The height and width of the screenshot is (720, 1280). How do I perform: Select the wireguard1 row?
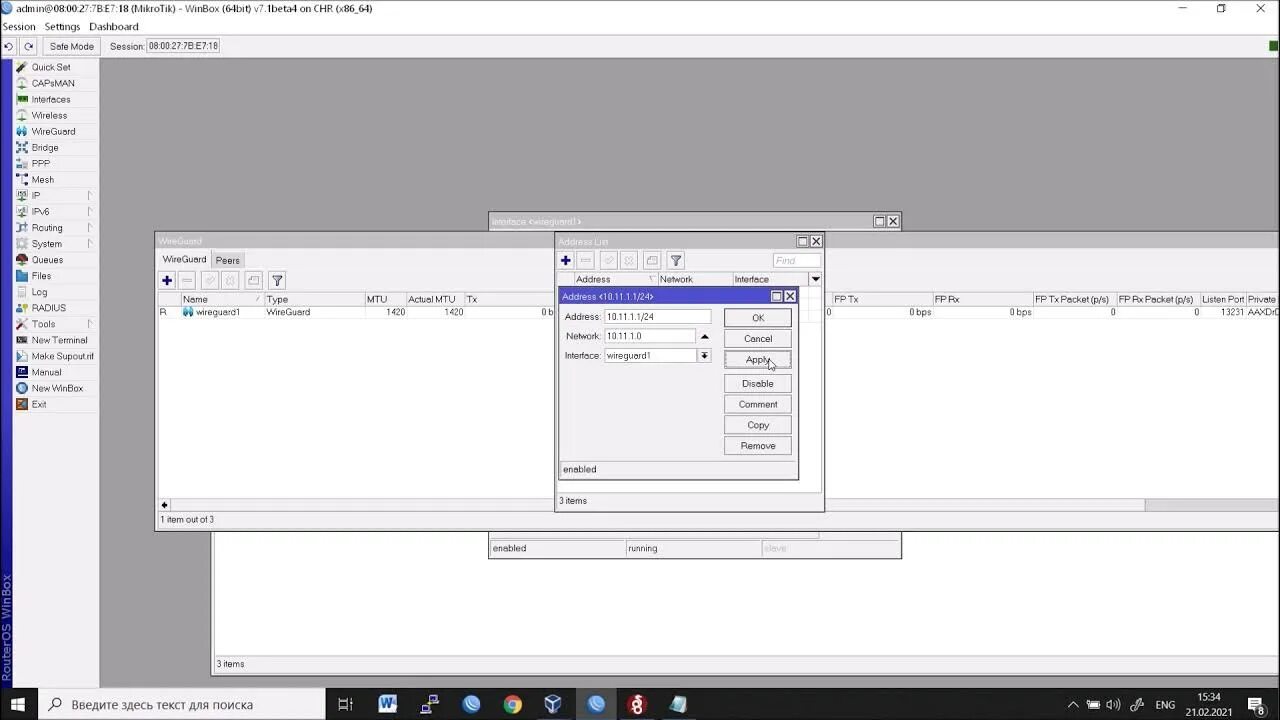pos(718,312)
